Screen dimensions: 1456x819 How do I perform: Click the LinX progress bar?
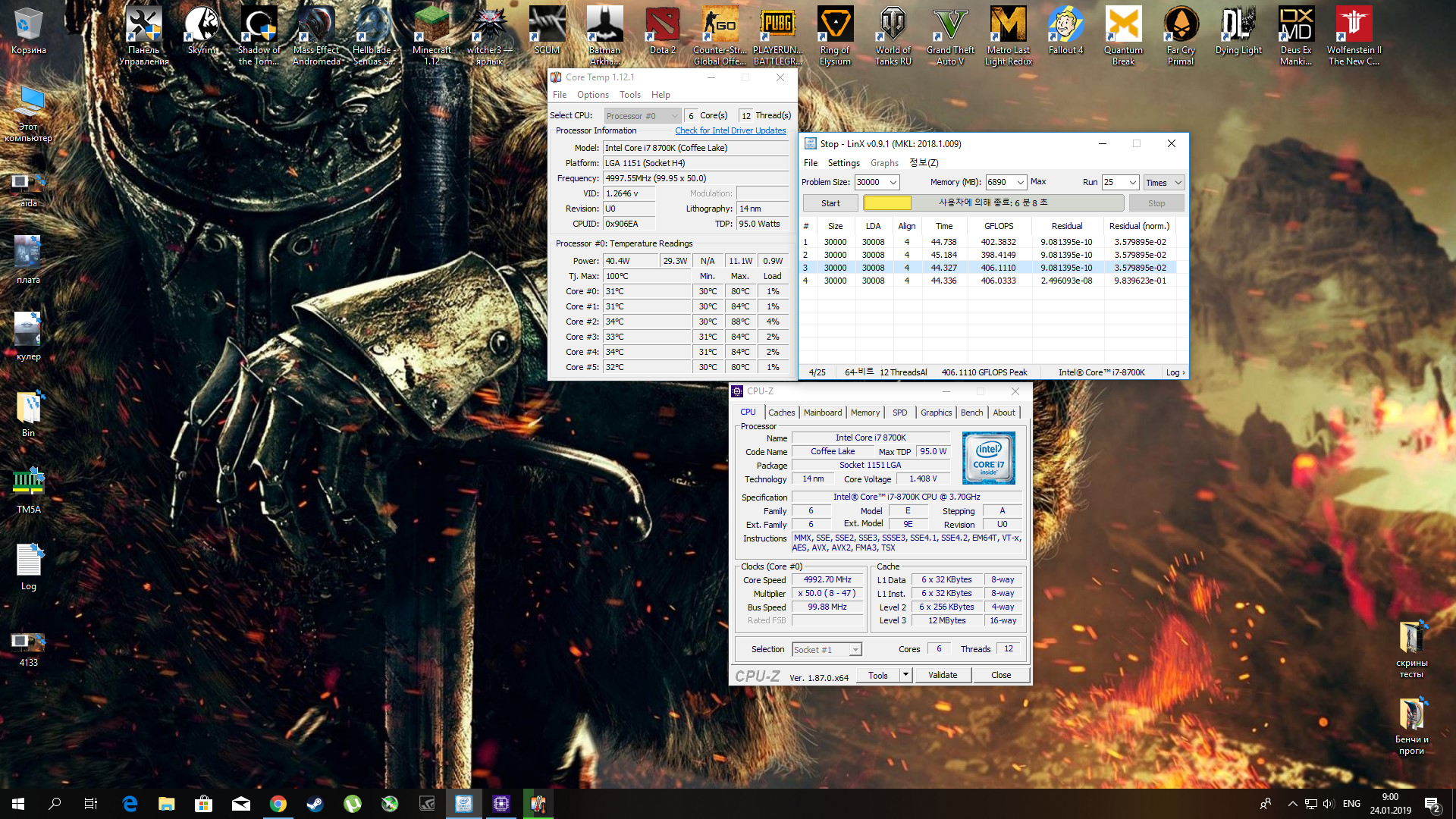[993, 203]
